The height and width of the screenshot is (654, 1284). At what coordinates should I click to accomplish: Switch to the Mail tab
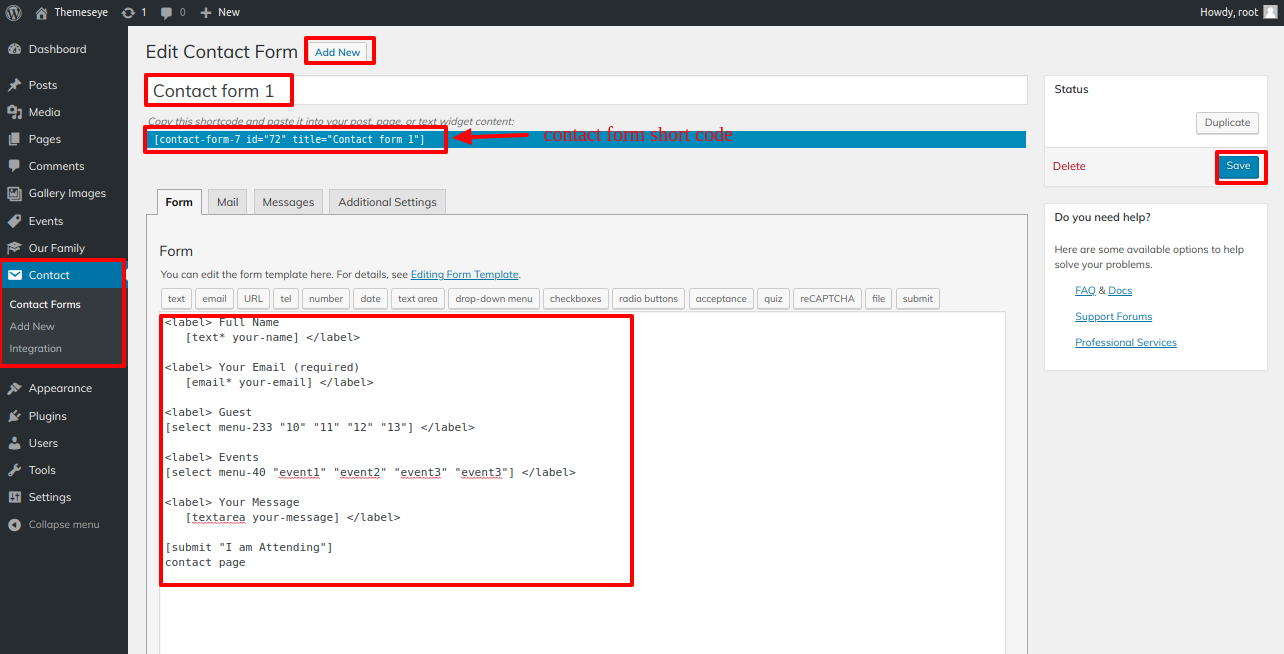pyautogui.click(x=228, y=202)
